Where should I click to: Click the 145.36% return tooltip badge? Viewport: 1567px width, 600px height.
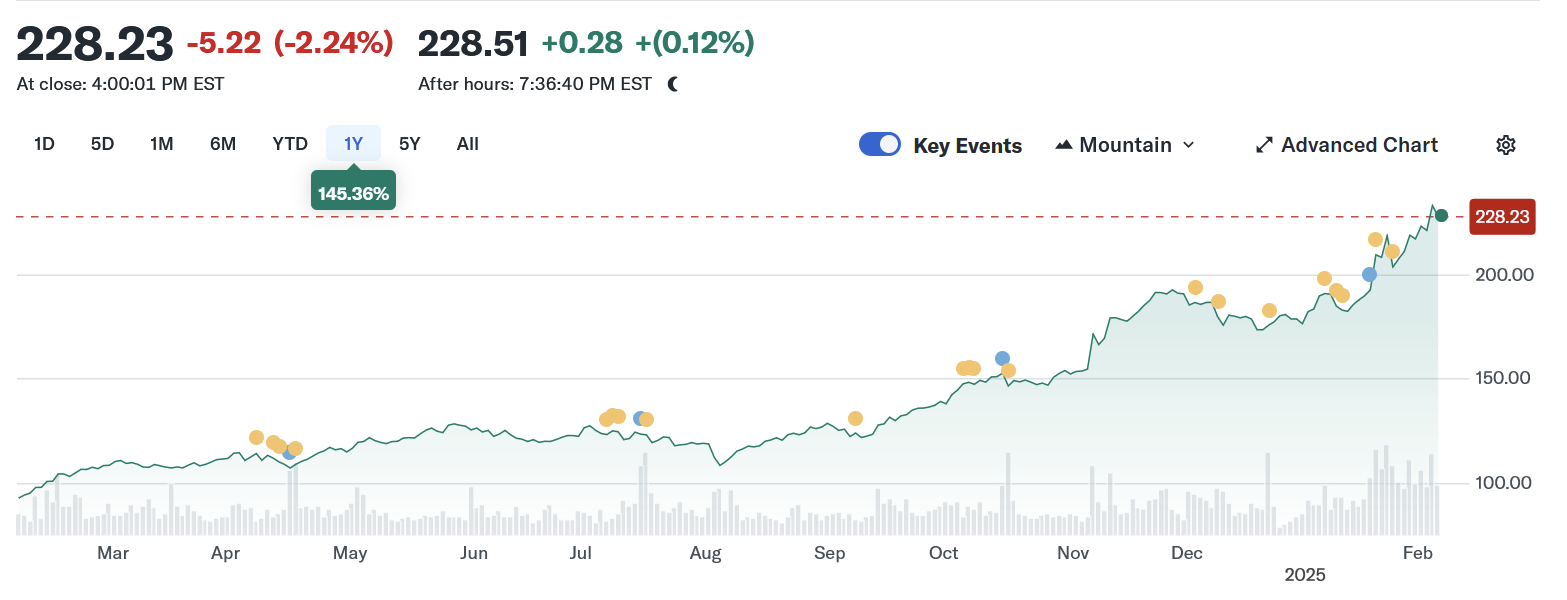click(353, 193)
